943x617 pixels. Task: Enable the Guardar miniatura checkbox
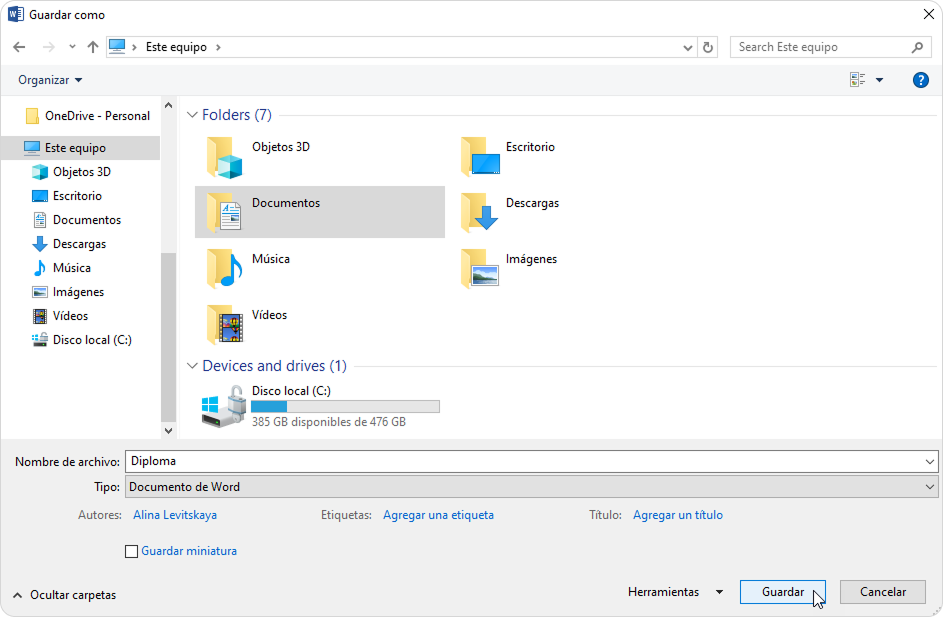131,551
